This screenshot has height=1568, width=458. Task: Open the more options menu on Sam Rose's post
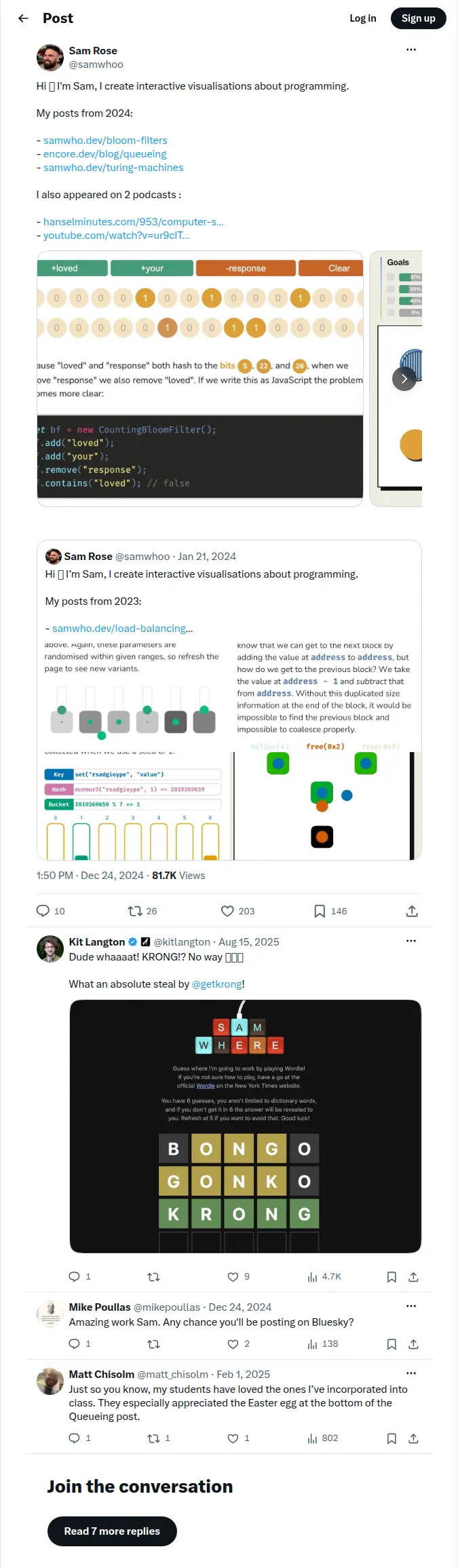411,50
